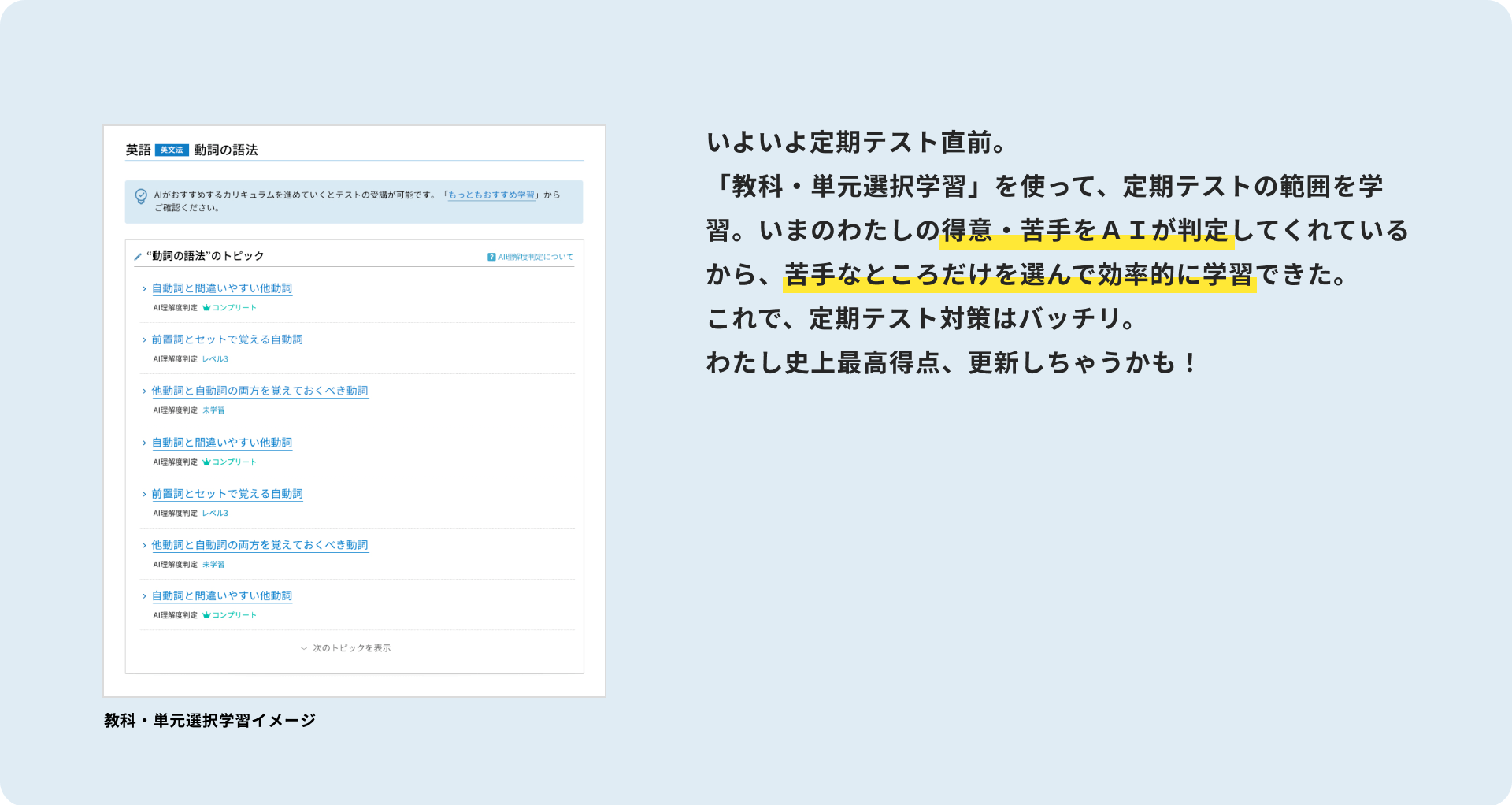
Task: Click the lightbulb check icon in the blue banner
Action: 140,194
